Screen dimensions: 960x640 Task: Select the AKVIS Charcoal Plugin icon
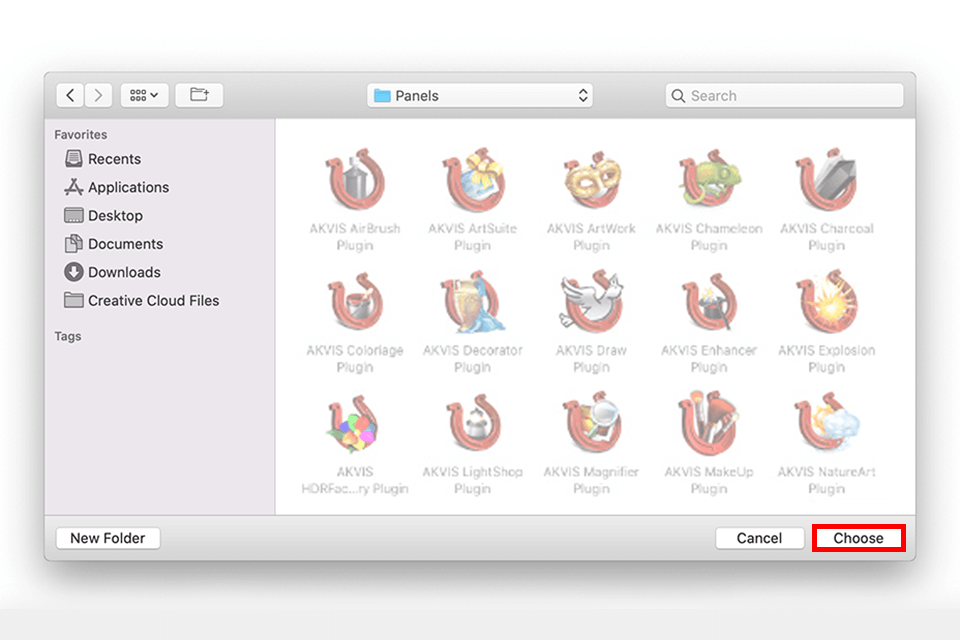click(827, 182)
